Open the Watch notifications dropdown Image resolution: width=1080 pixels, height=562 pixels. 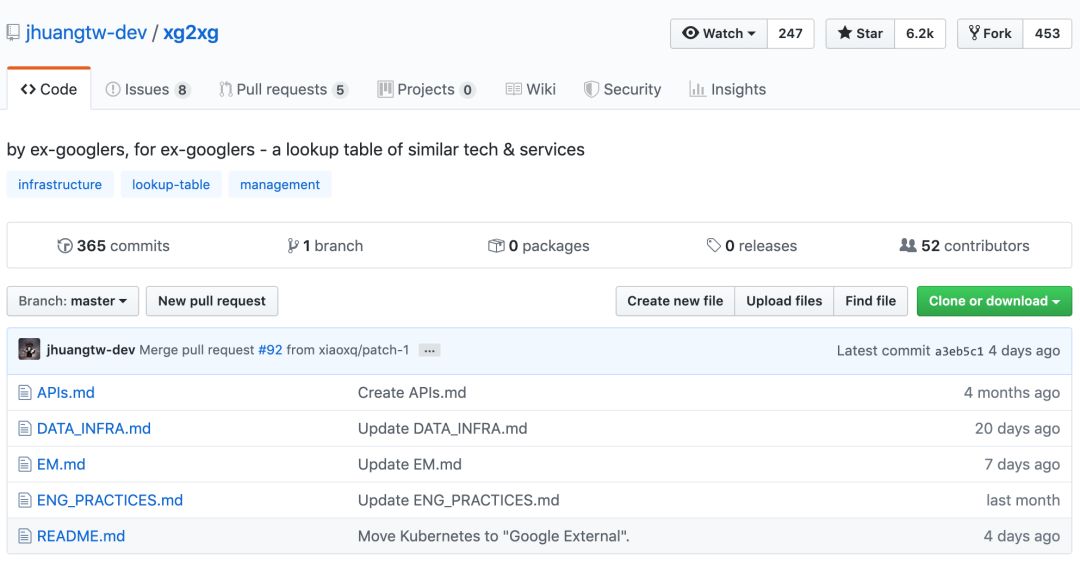coord(719,33)
